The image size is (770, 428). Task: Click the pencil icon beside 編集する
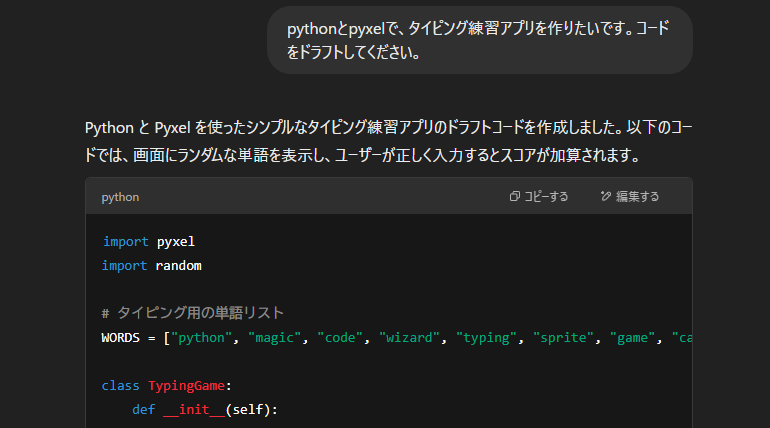point(606,196)
